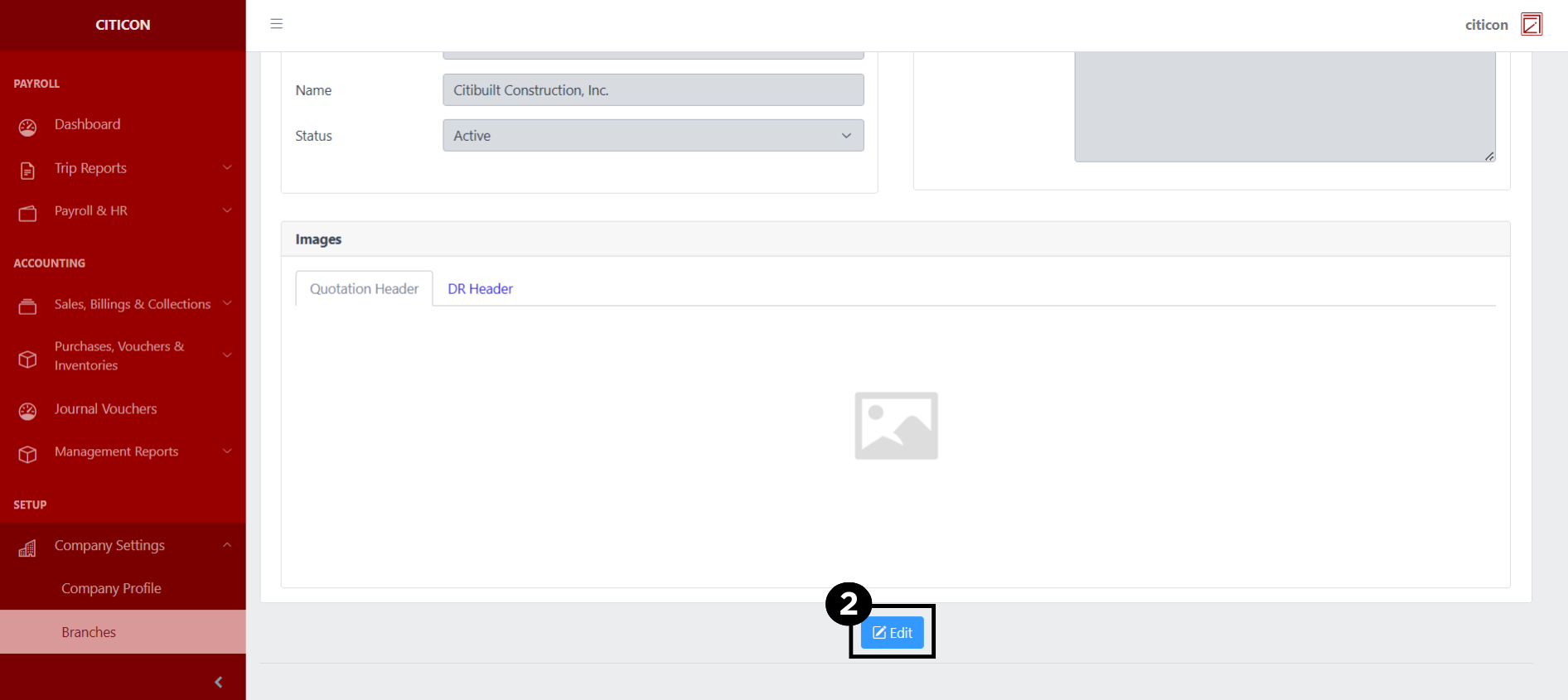Collapse sidebar using bottom left arrow
Viewport: 1568px width, 700px height.
(218, 682)
